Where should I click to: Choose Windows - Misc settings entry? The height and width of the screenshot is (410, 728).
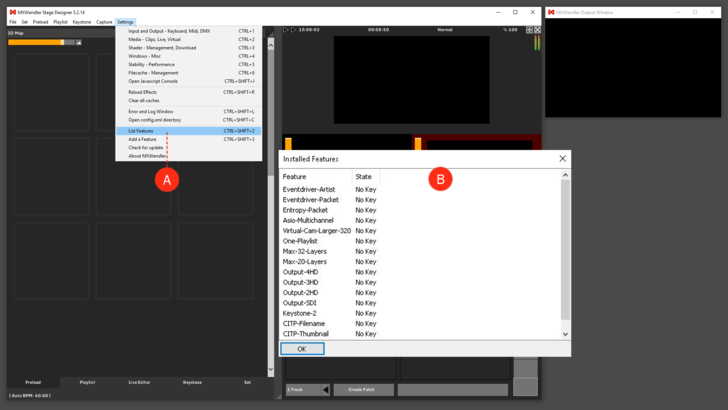point(188,56)
